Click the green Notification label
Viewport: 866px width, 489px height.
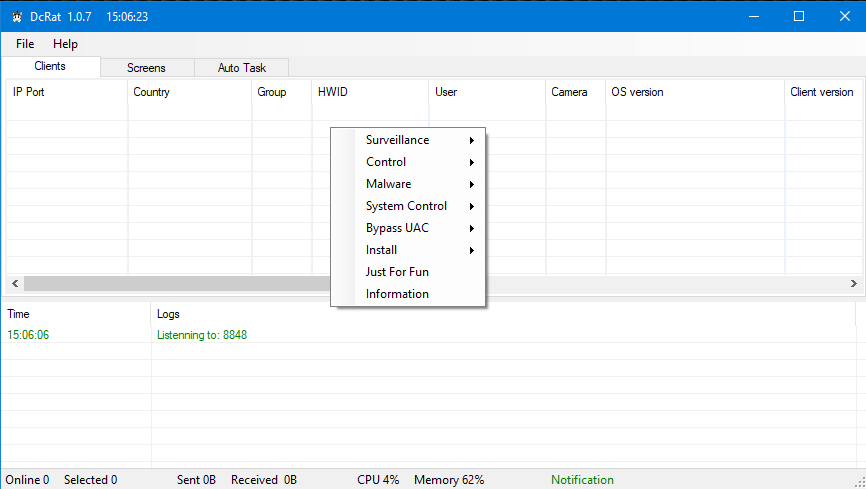point(582,480)
